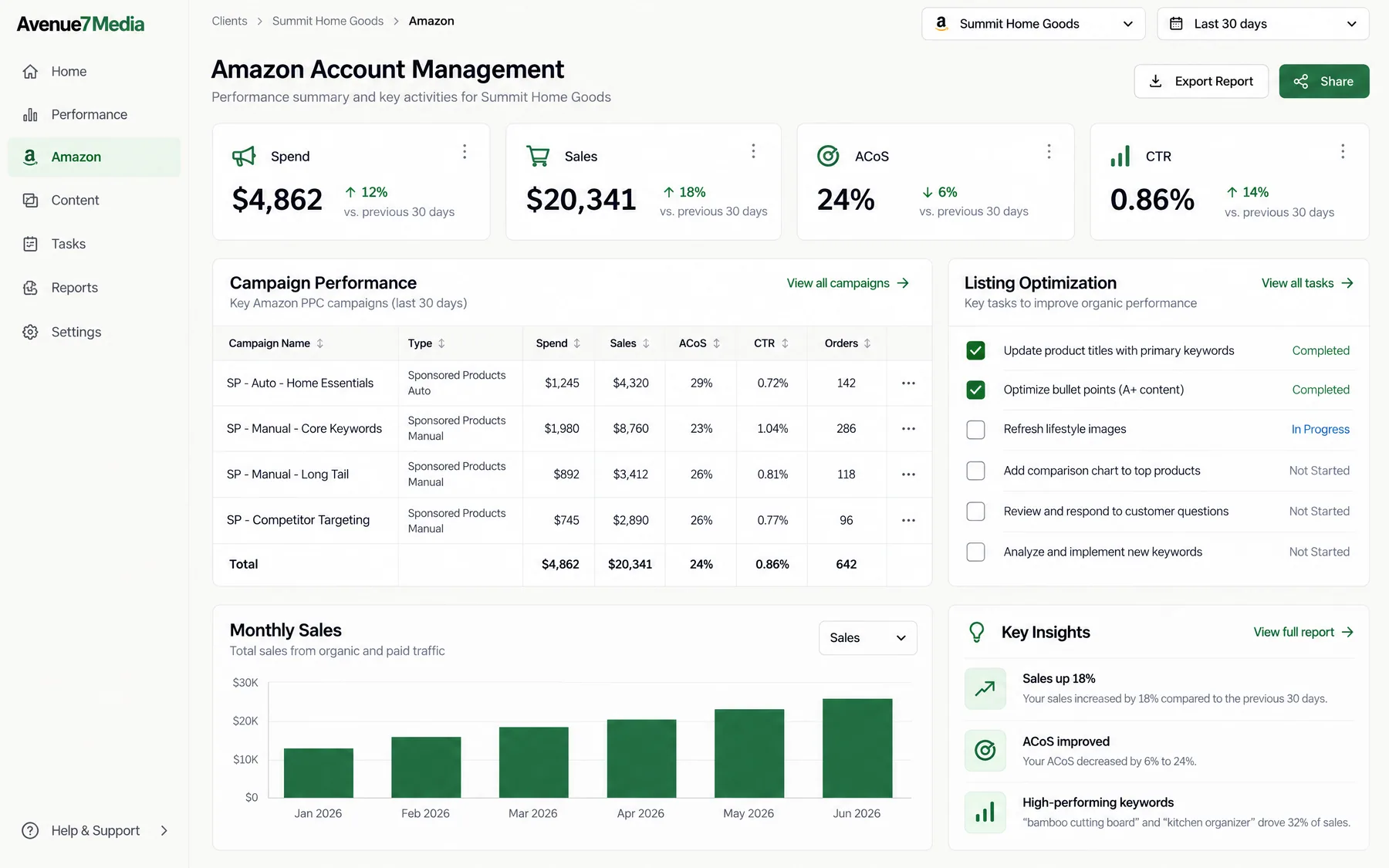Click the Key Insights lightbulb icon

pos(977,633)
